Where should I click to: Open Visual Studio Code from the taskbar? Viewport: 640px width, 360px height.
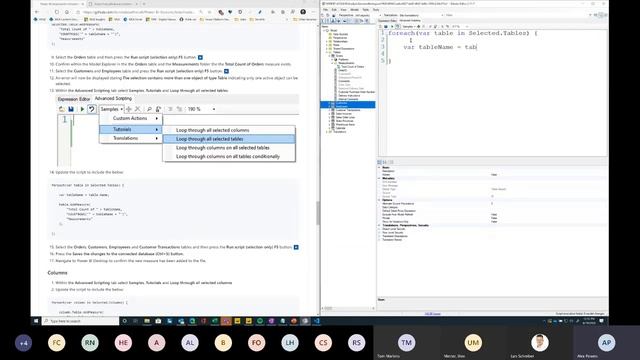316,321
